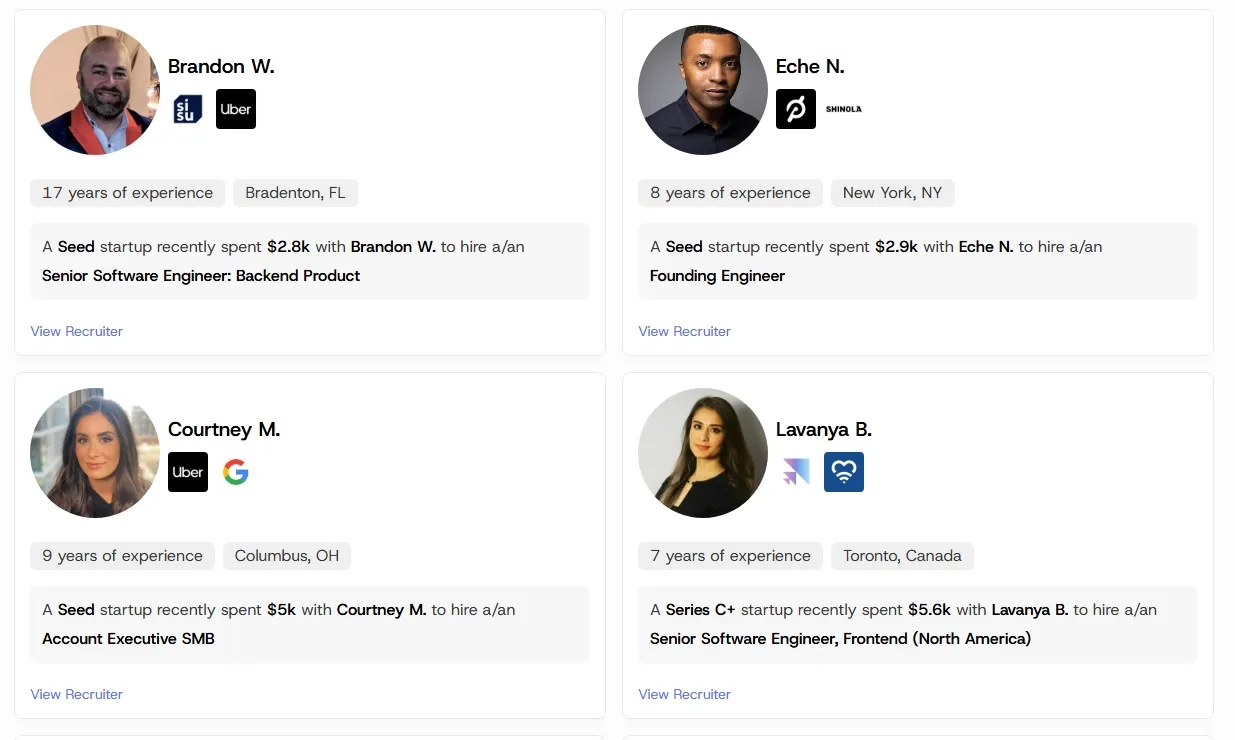Click Eche N.'s profile photo

click(x=703, y=90)
